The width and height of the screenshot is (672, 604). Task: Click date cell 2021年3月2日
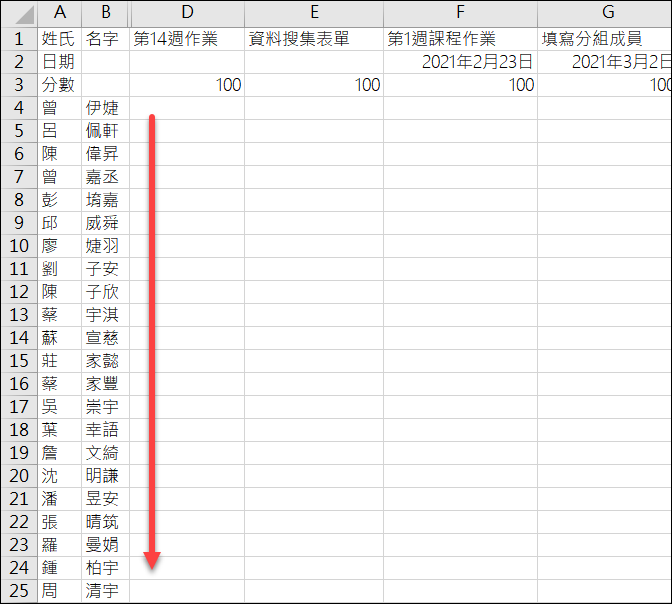605,62
